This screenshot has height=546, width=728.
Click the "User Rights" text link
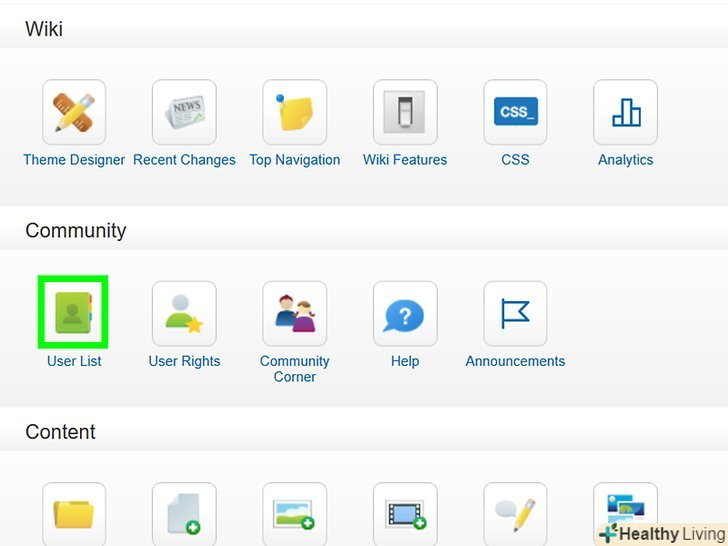click(x=184, y=361)
